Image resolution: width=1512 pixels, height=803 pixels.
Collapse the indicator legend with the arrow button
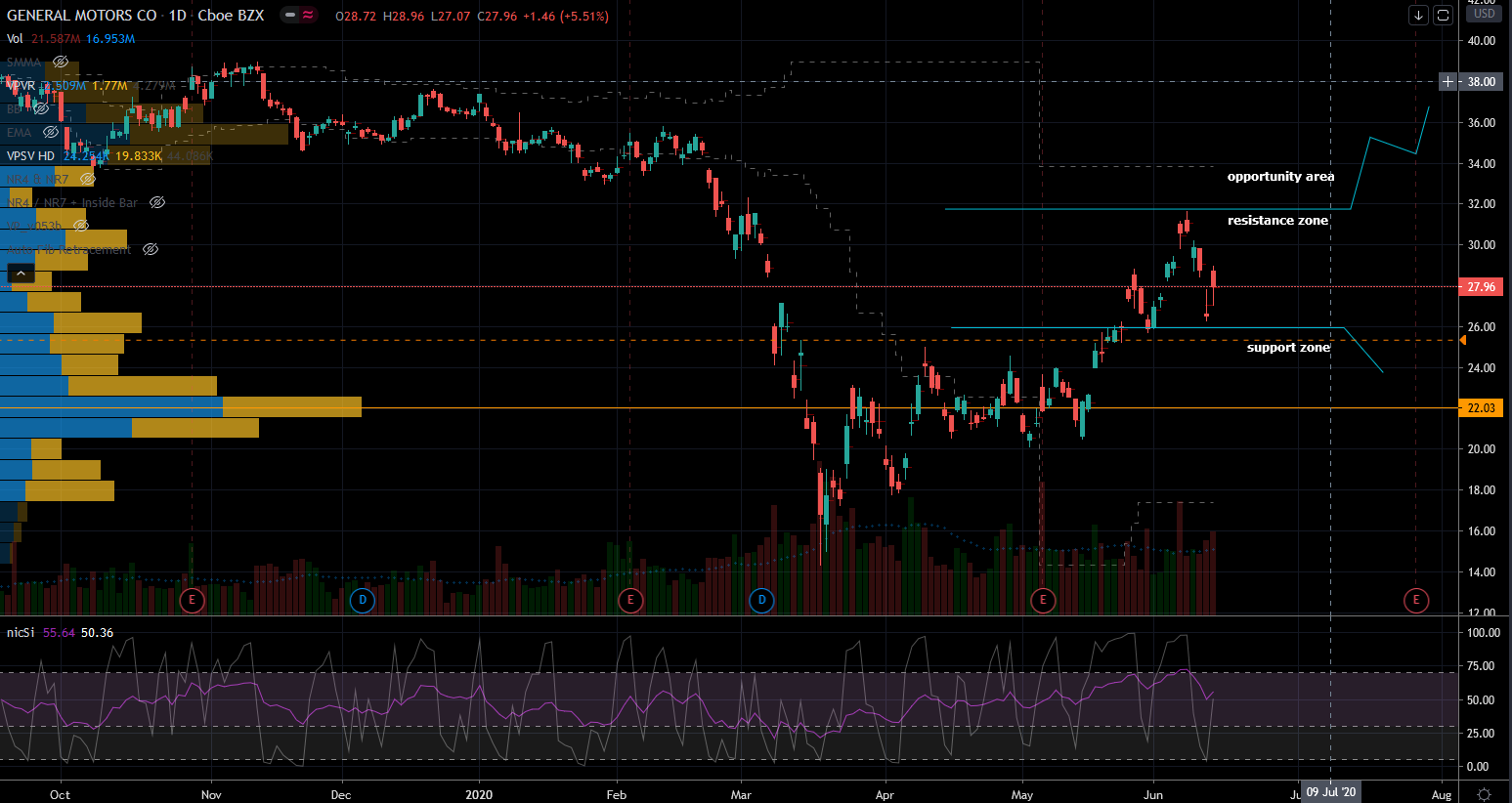[x=21, y=274]
